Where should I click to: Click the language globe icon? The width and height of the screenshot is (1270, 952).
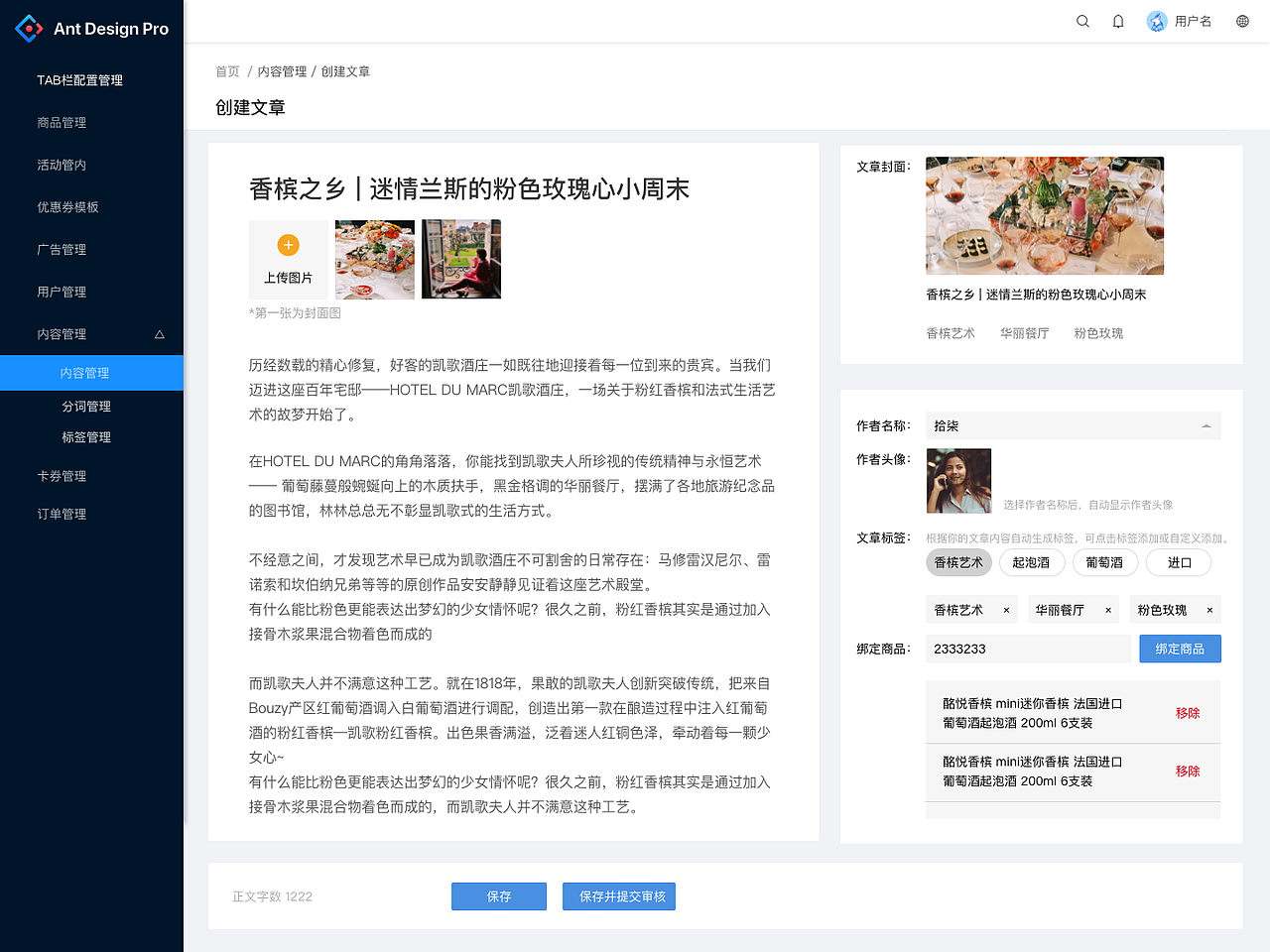coord(1240,20)
